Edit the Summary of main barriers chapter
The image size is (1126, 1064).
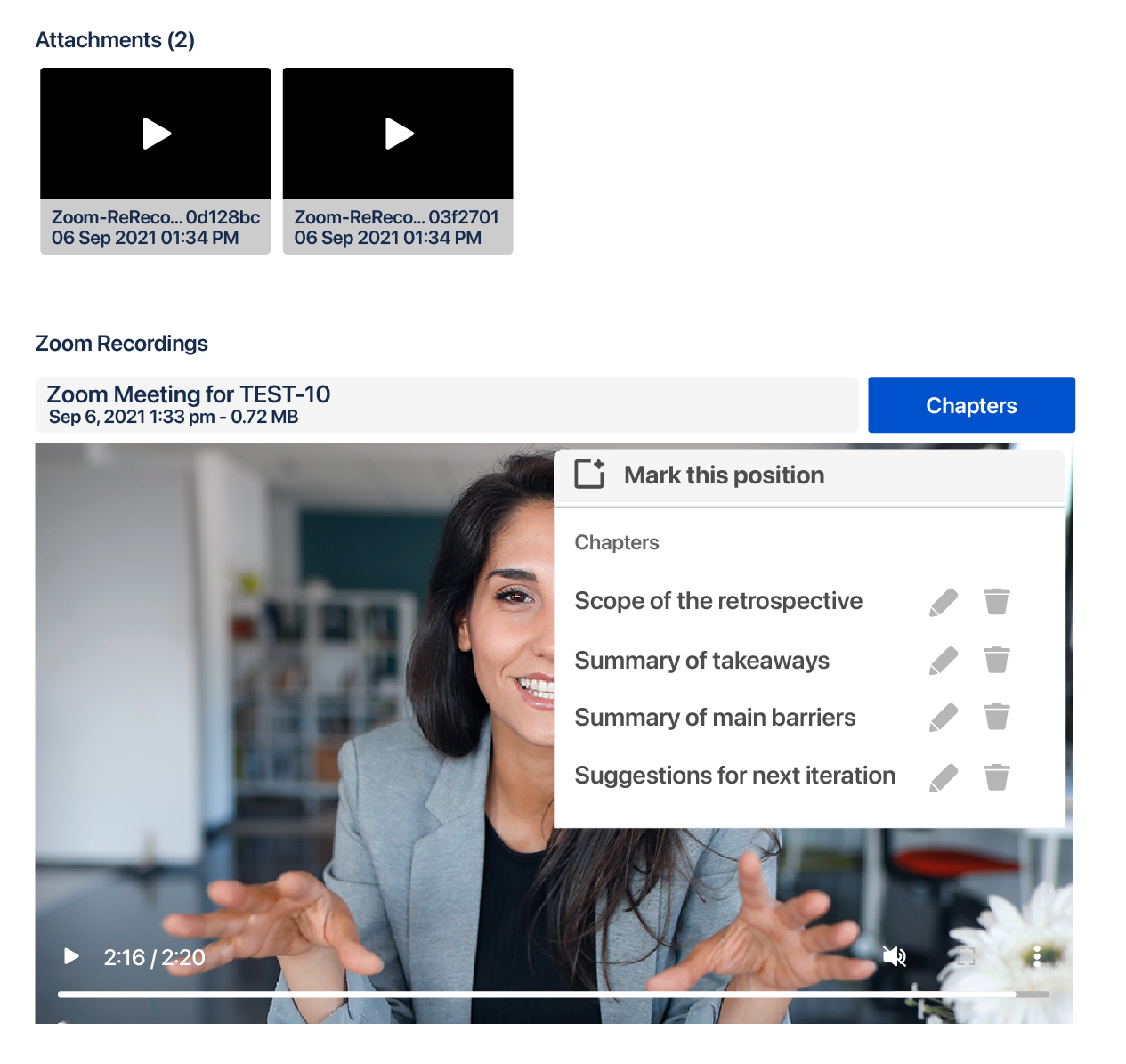(x=944, y=718)
